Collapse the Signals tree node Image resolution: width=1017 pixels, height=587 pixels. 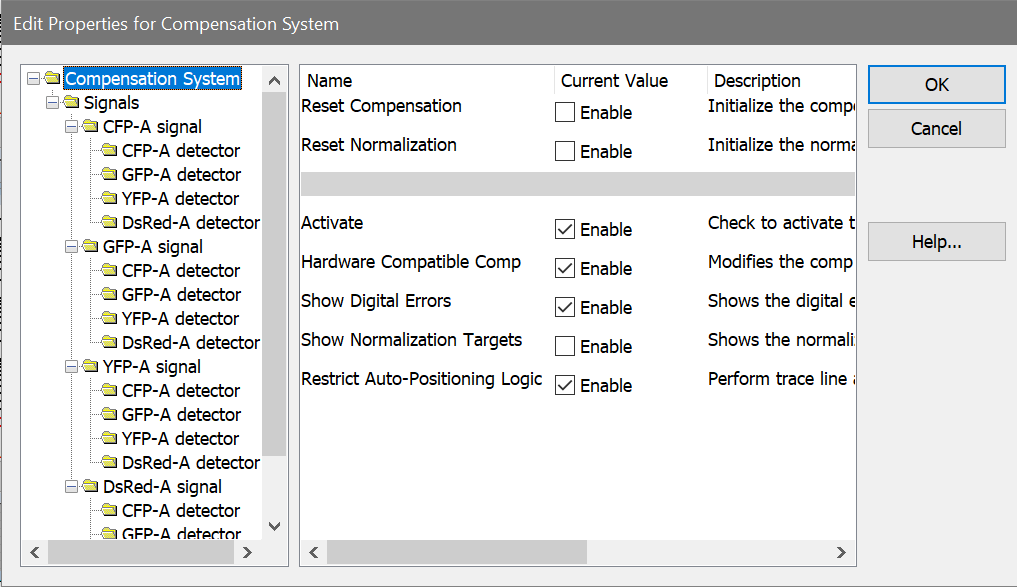(x=52, y=103)
